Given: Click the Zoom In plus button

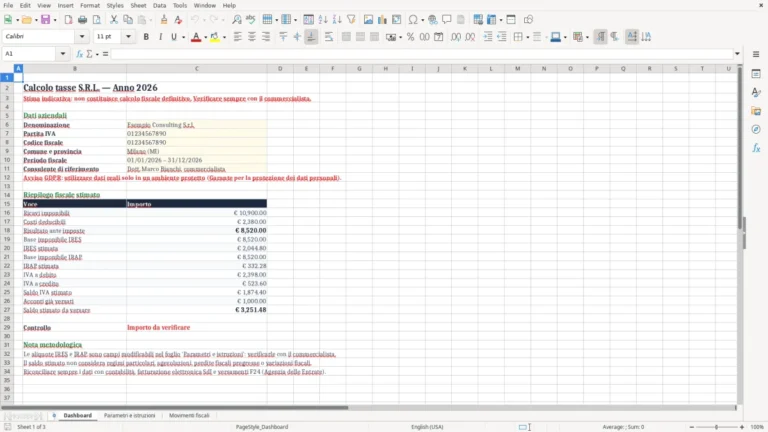Looking at the screenshot, I should [742, 427].
